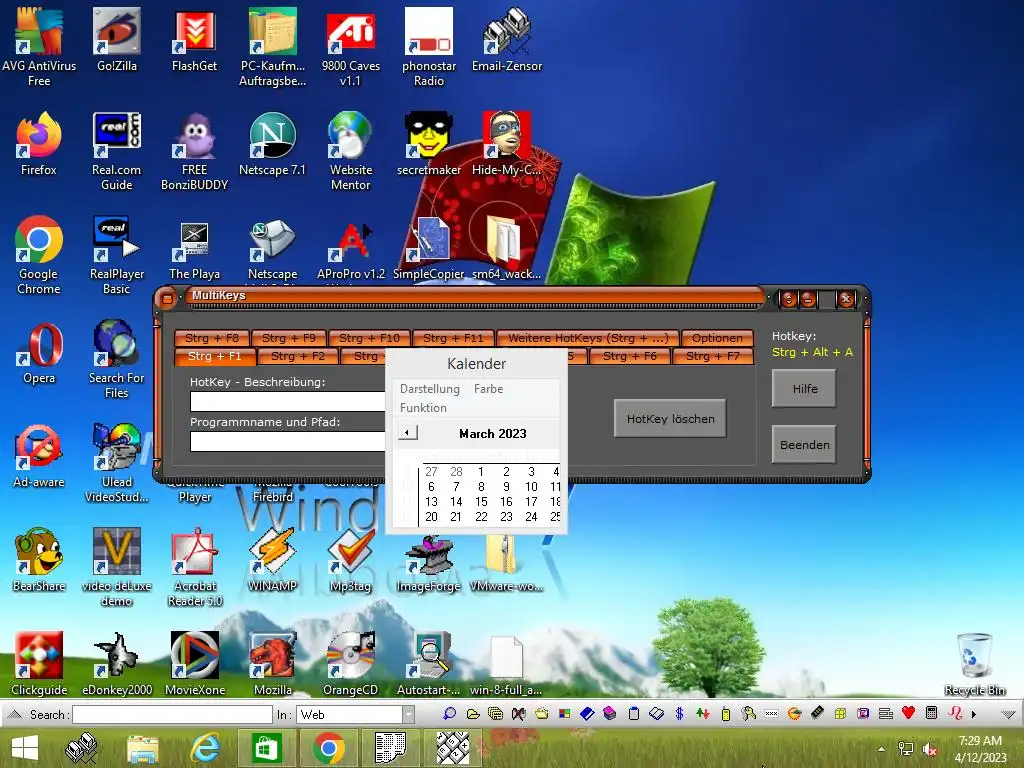Open 9800 Caves v1.1 shortcut

pos(351,46)
